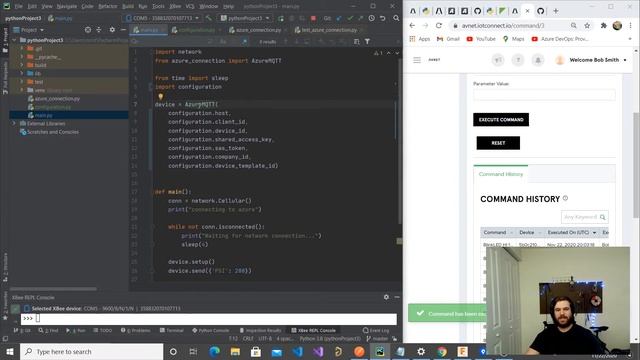Open the XBee menu
Screen dimensions: 640x360
[x=175, y=6]
